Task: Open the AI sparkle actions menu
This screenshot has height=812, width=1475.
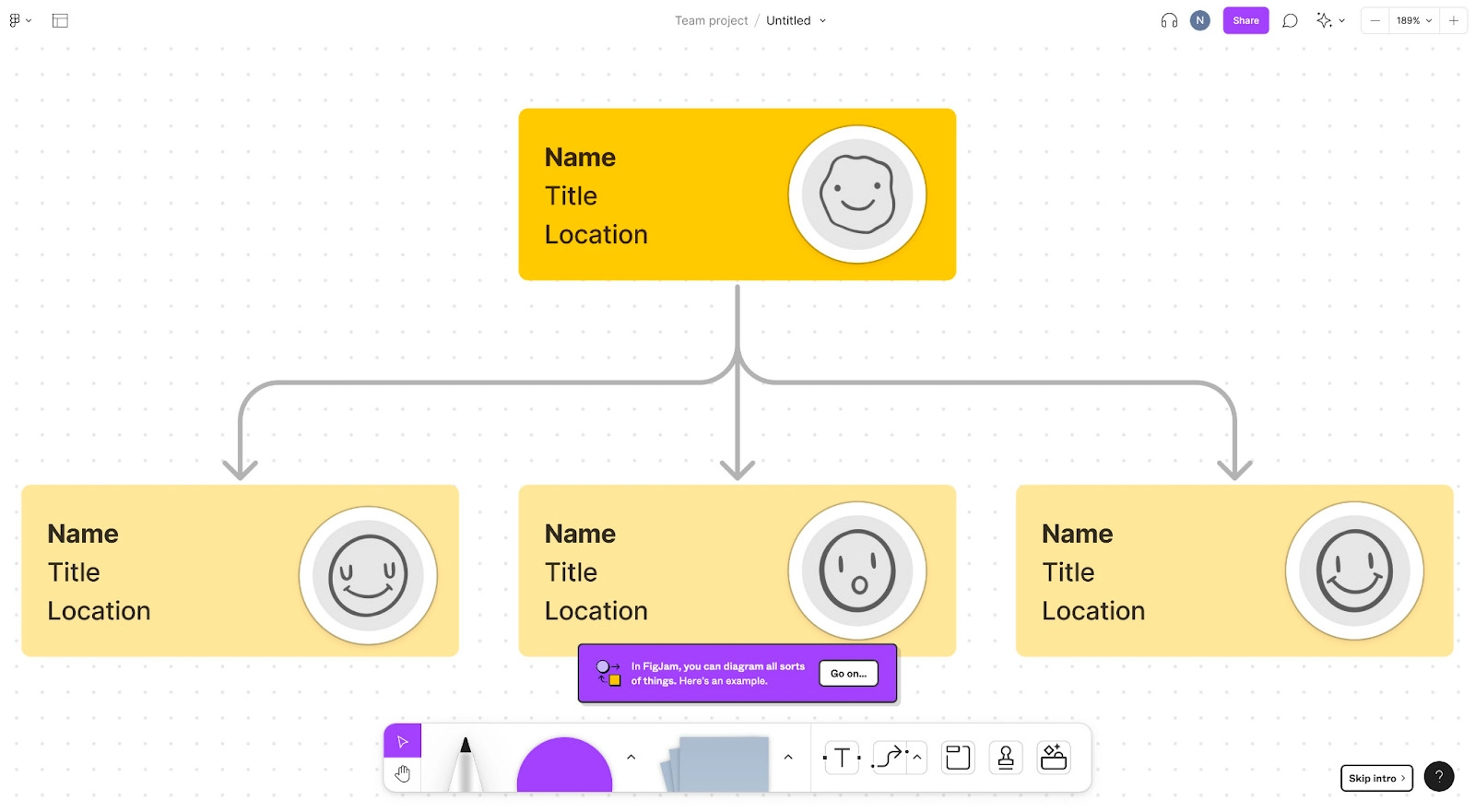Action: pos(1329,20)
